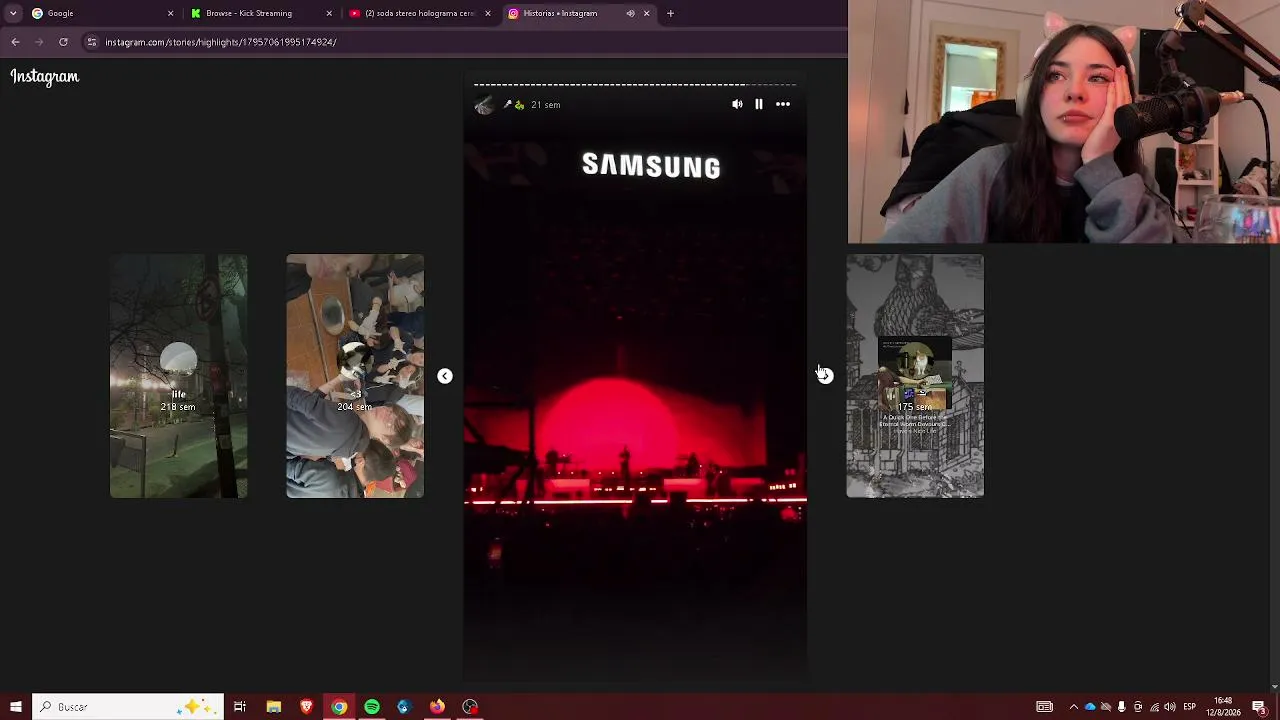Mute the story audio

click(x=737, y=104)
